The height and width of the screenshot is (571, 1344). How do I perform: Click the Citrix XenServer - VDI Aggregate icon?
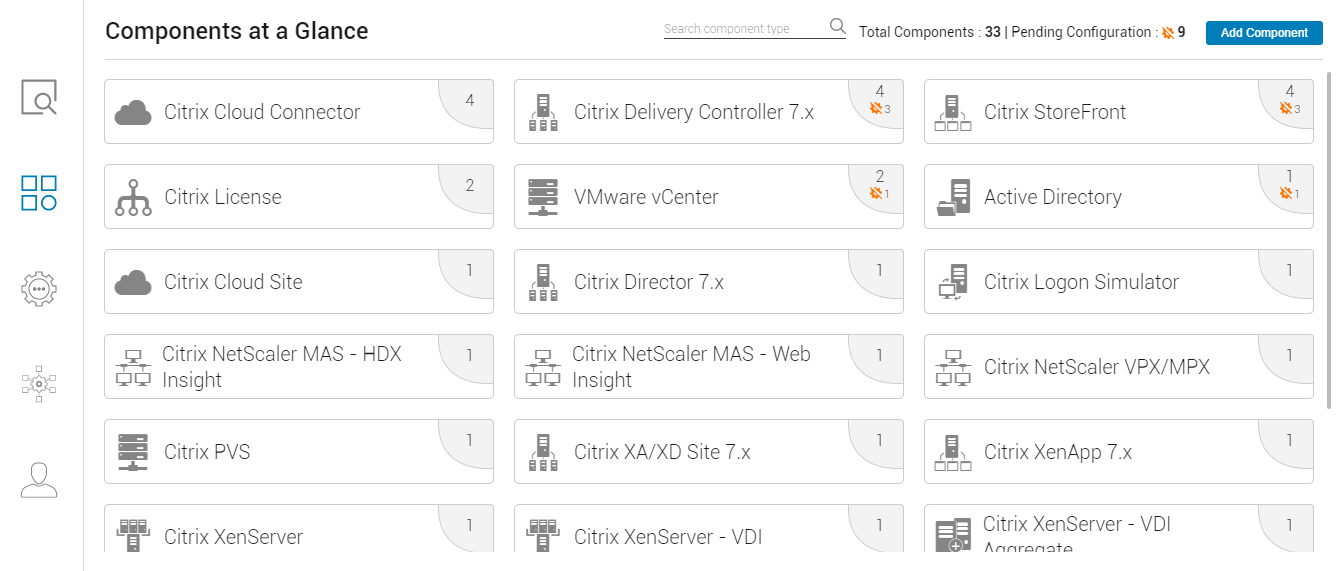pyautogui.click(x=953, y=536)
